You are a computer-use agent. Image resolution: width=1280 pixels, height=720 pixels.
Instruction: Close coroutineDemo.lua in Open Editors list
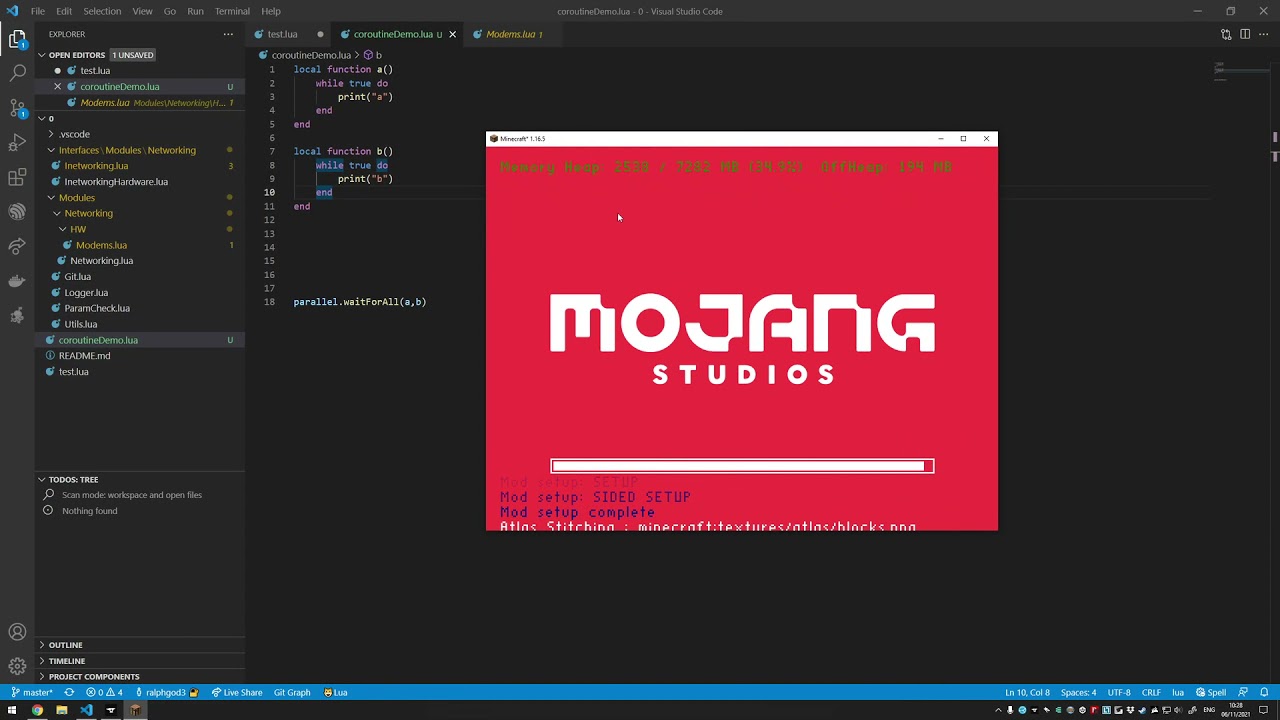click(x=57, y=87)
